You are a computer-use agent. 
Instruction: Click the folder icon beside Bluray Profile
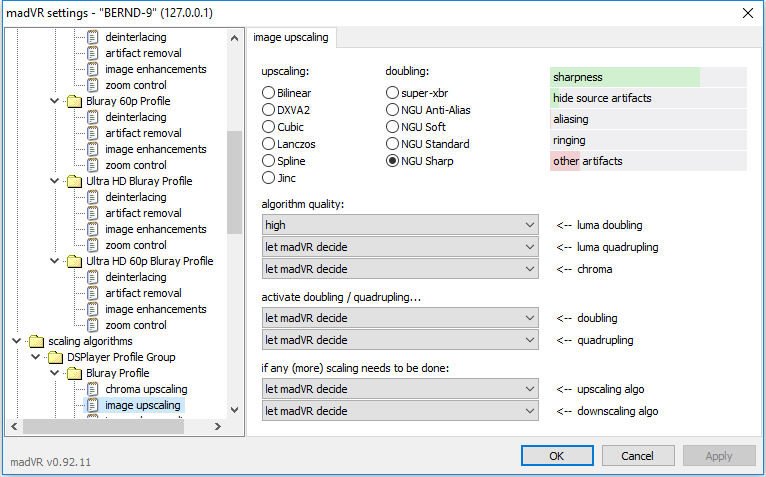coord(74,373)
